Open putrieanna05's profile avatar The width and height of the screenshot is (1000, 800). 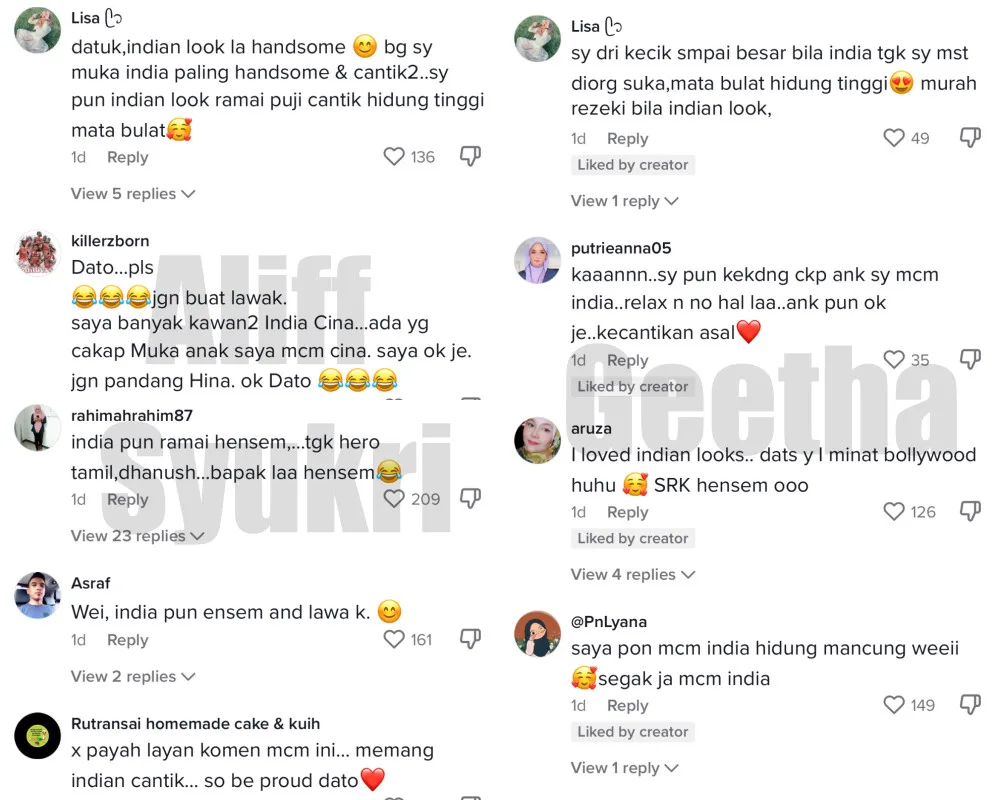point(538,260)
